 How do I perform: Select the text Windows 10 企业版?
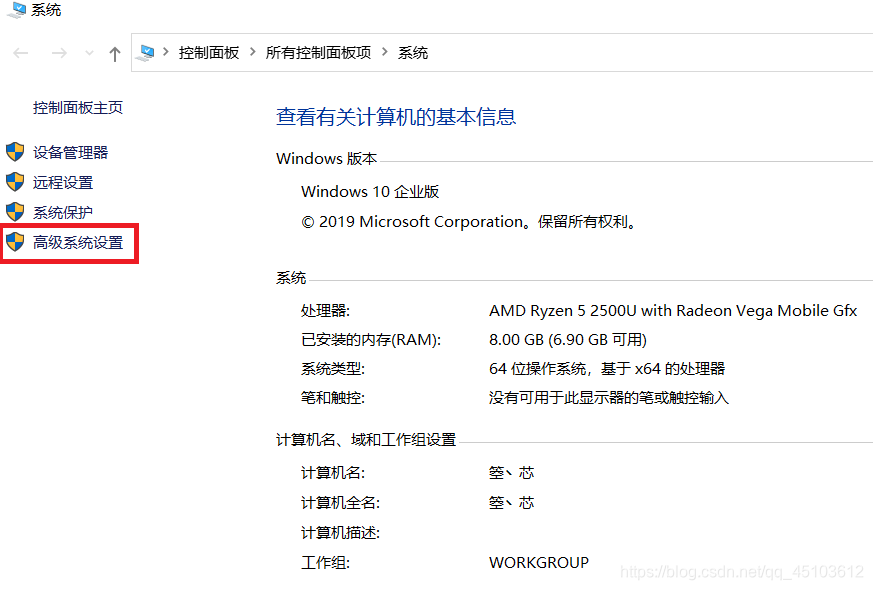pos(370,192)
